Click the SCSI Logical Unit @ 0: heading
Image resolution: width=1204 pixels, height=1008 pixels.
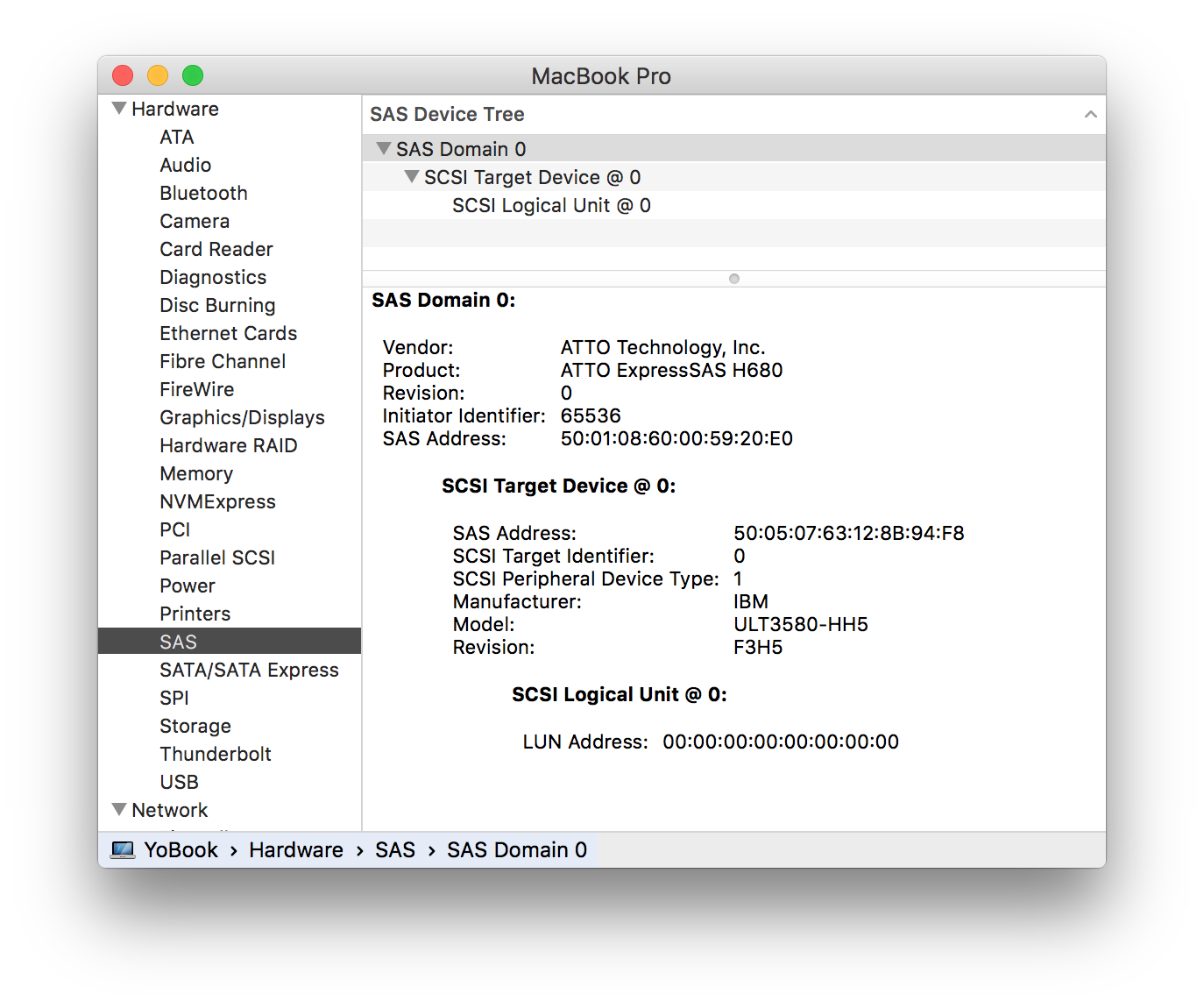click(620, 694)
